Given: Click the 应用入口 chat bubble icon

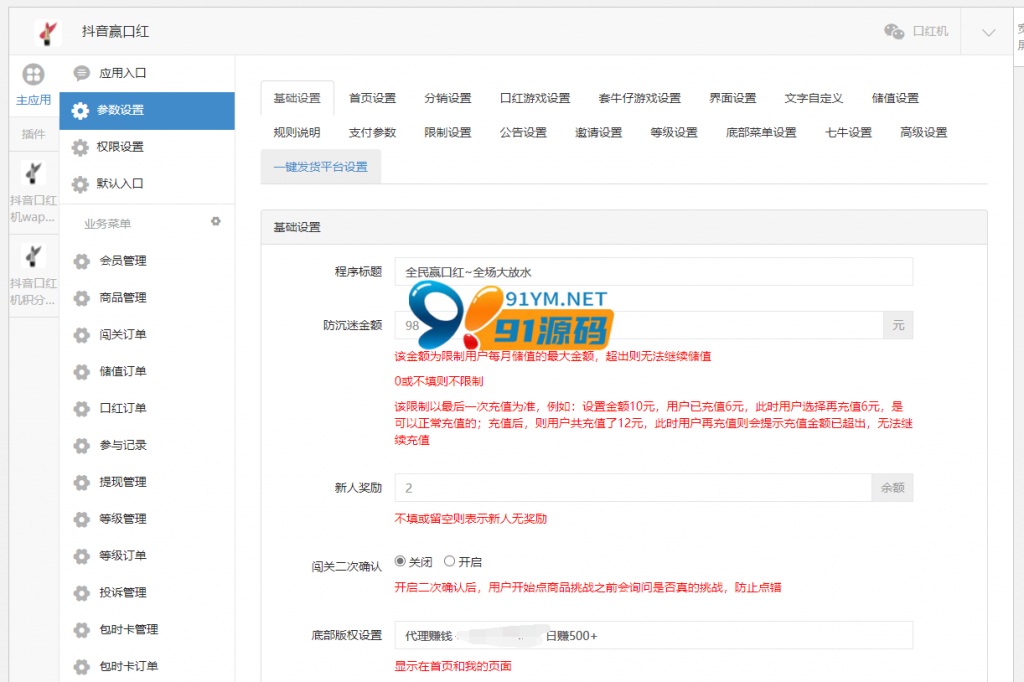Looking at the screenshot, I should 82,73.
